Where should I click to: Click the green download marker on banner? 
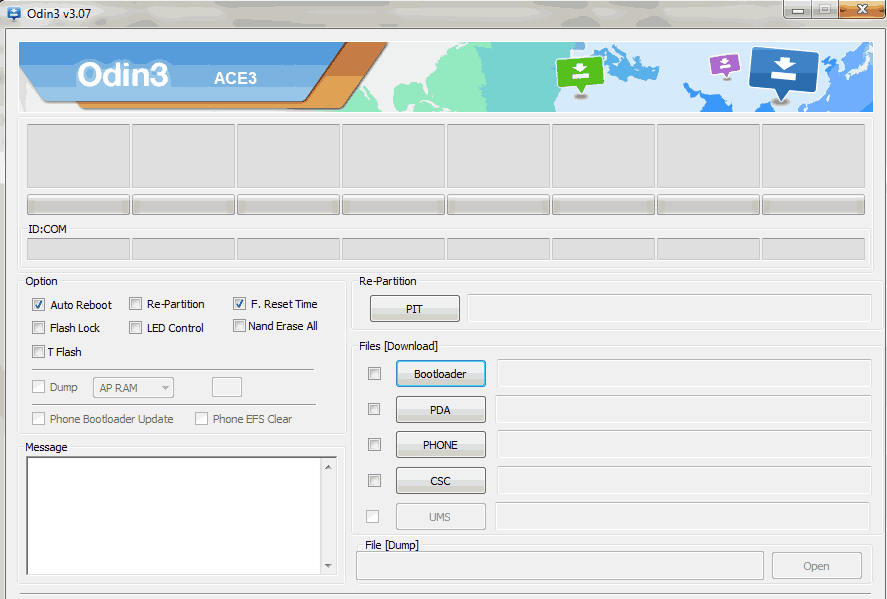tap(580, 74)
